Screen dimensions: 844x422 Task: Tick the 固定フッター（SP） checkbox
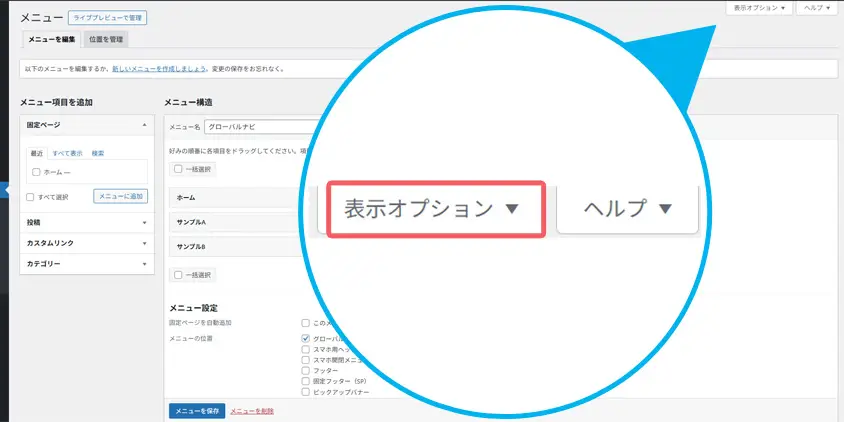pyautogui.click(x=305, y=382)
